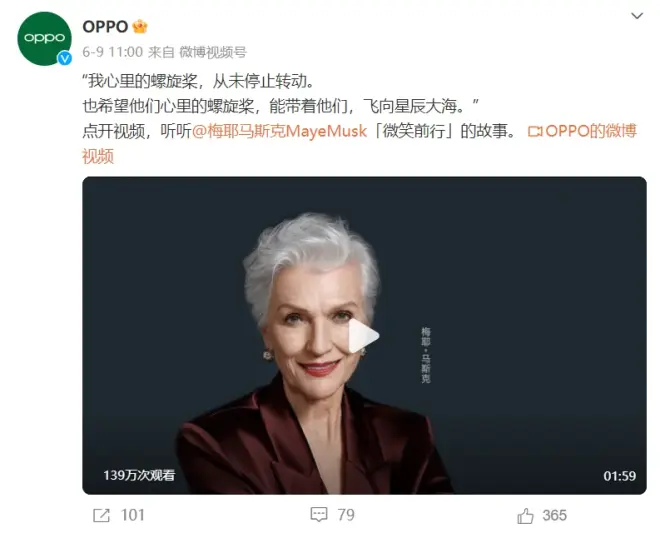Click the 139万次观看 view count label

click(139, 475)
